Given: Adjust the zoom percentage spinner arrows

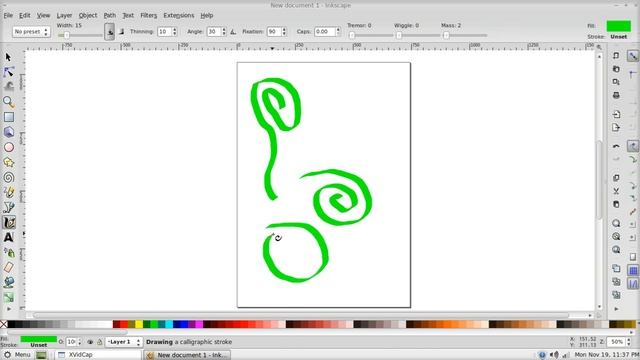Looking at the screenshot, I should click(x=629, y=342).
